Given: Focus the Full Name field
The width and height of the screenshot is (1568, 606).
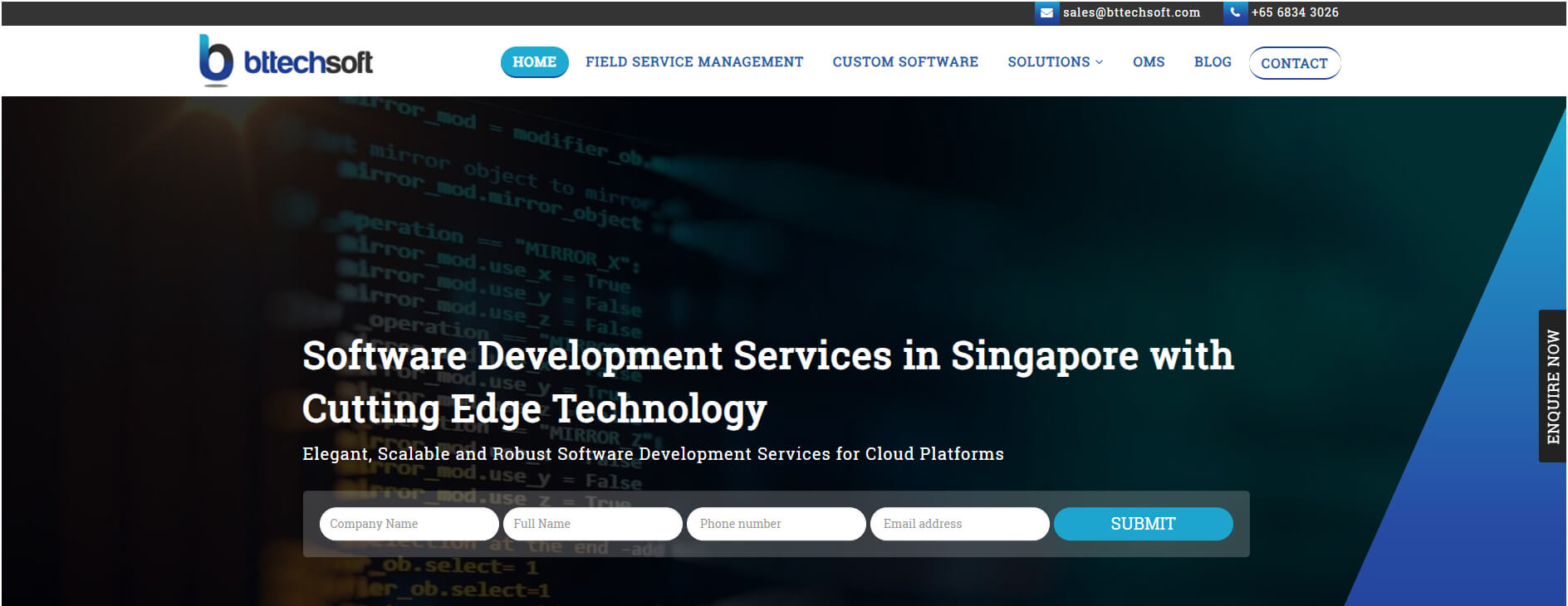Looking at the screenshot, I should point(593,524).
